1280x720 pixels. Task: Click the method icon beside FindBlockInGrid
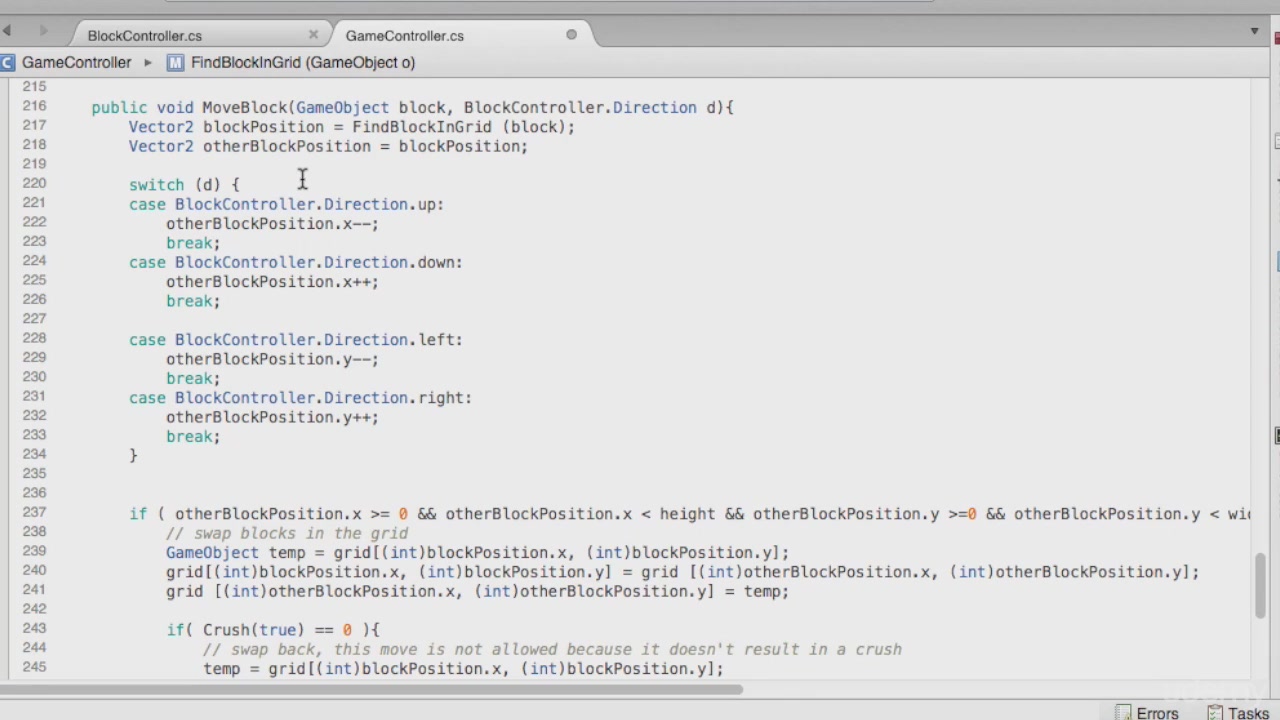(x=175, y=62)
